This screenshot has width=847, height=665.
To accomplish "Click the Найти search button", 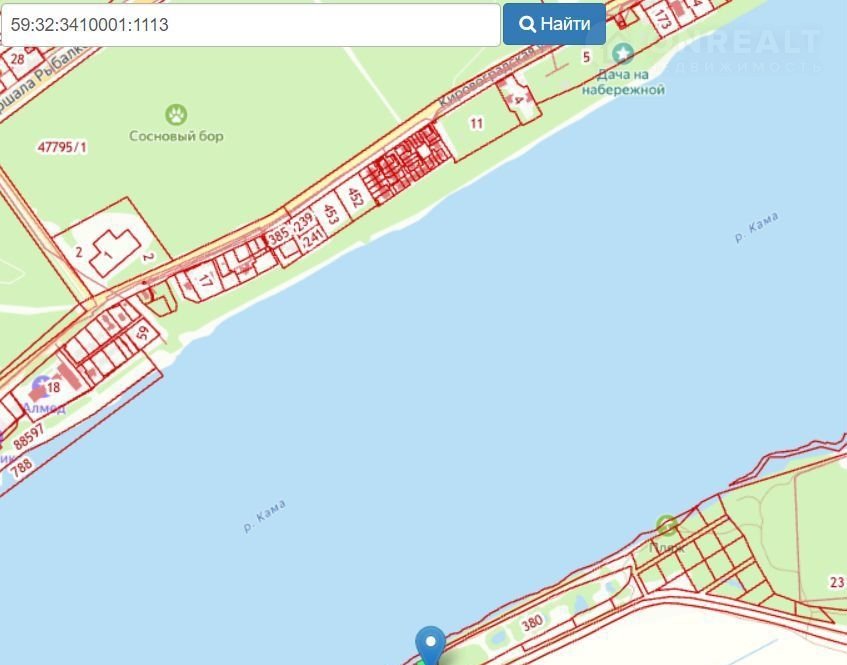I will [x=554, y=24].
